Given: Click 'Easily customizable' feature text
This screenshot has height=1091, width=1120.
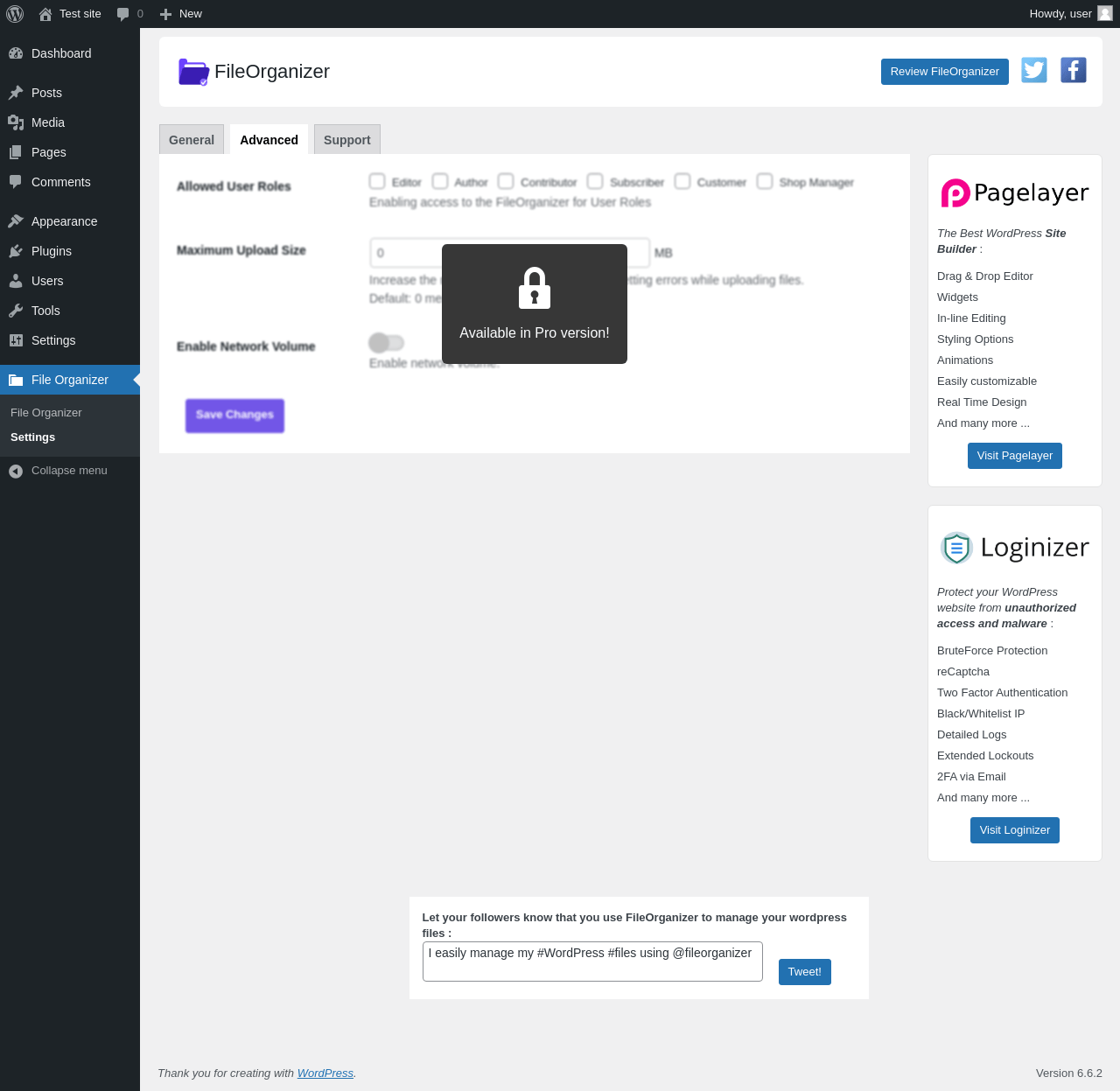Looking at the screenshot, I should tap(987, 381).
